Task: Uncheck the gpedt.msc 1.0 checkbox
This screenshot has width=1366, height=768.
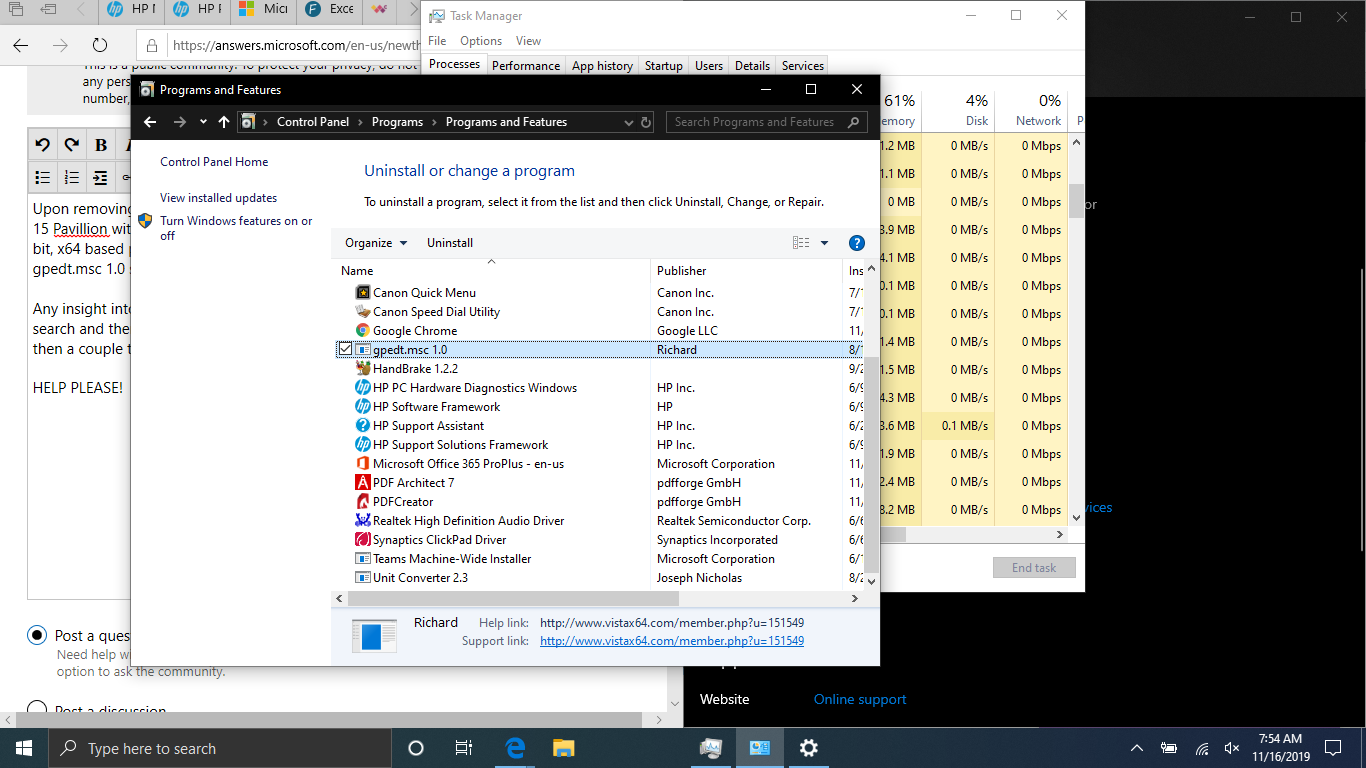Action: 345,349
